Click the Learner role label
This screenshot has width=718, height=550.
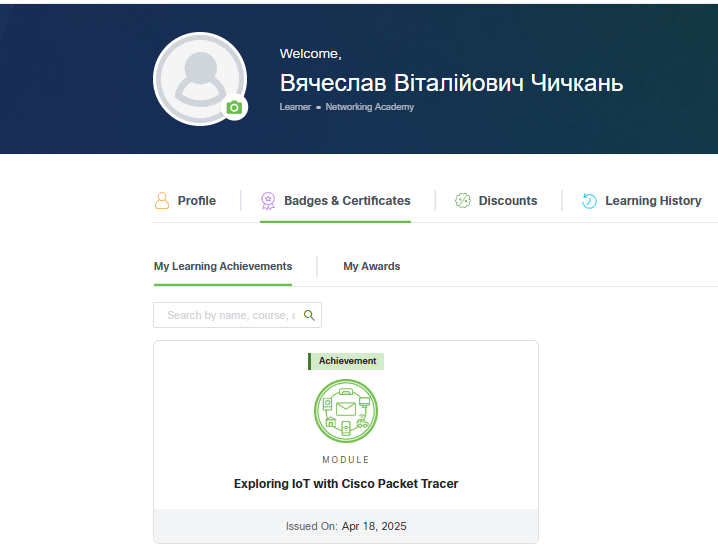pyautogui.click(x=295, y=107)
